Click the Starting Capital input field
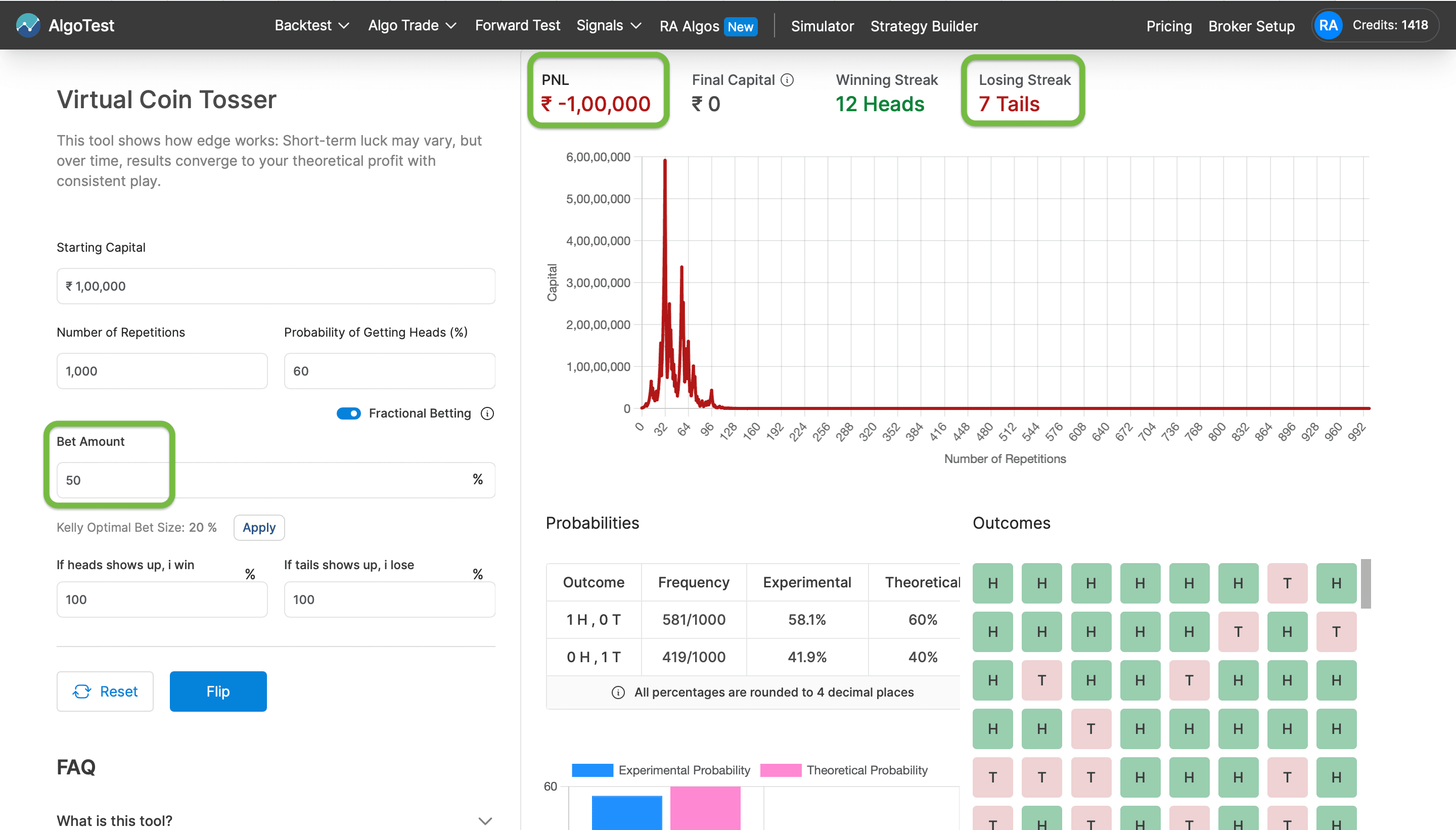 pyautogui.click(x=276, y=286)
